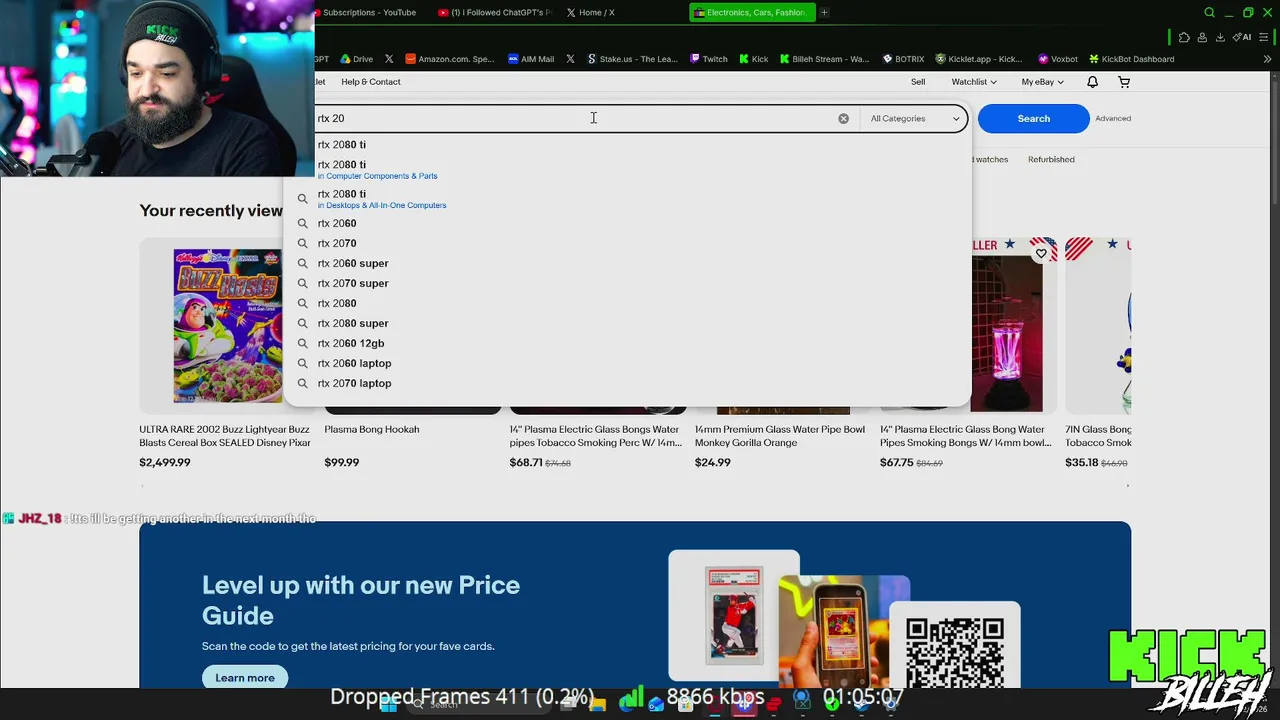Open Google Drive bookmark
This screenshot has width=1280, height=720.
[x=356, y=59]
